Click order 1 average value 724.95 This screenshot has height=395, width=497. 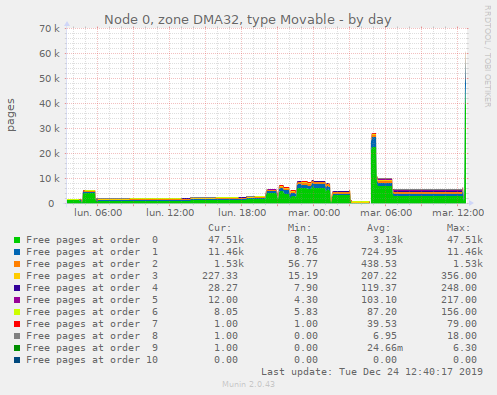pyautogui.click(x=379, y=252)
